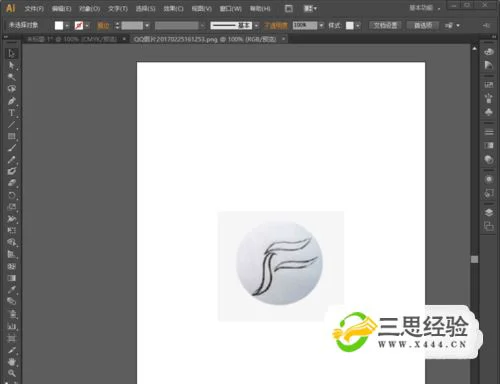Select the Blend tool

coord(12,301)
